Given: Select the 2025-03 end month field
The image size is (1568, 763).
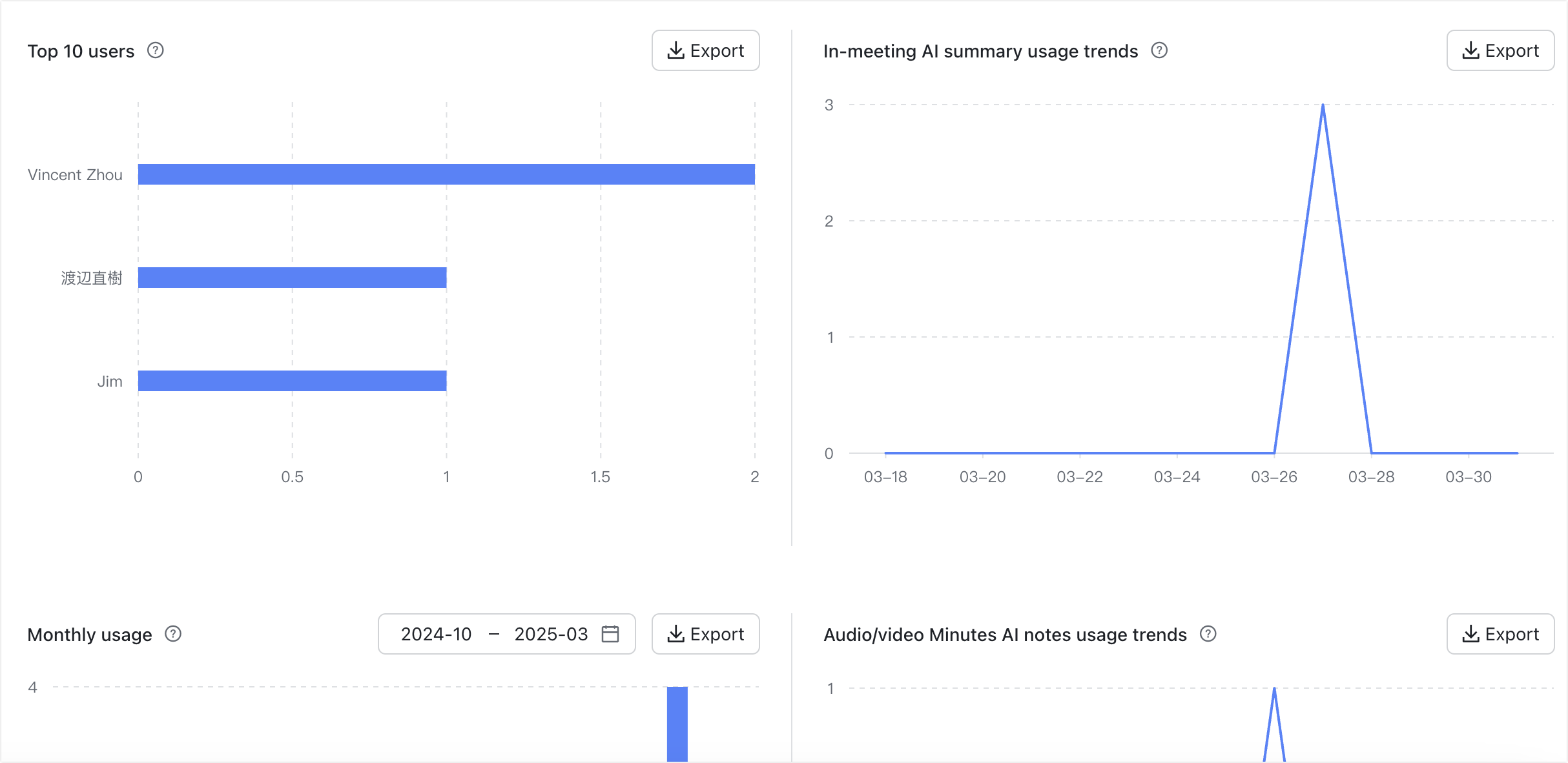Looking at the screenshot, I should pos(551,634).
